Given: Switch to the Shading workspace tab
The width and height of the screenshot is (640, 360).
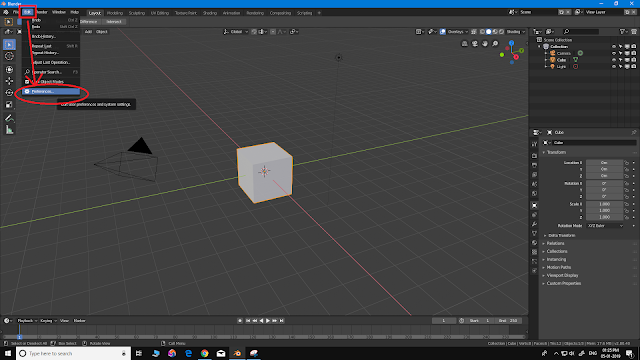Looking at the screenshot, I should pyautogui.click(x=210, y=13).
